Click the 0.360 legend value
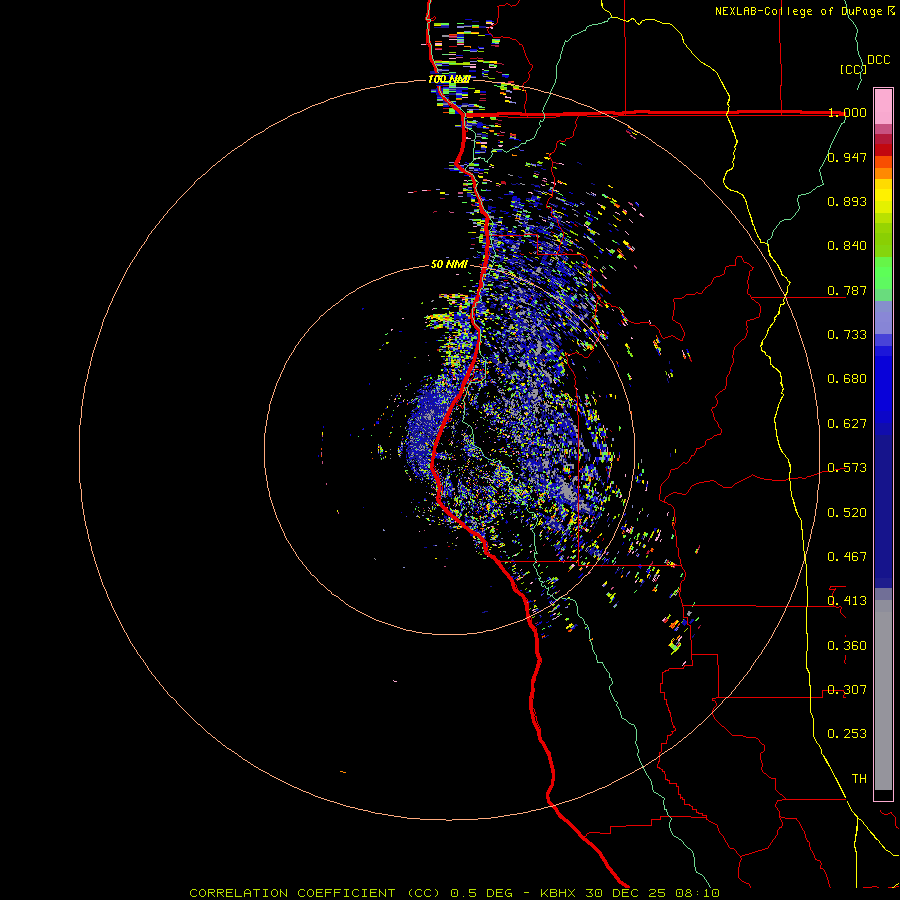 tap(847, 646)
